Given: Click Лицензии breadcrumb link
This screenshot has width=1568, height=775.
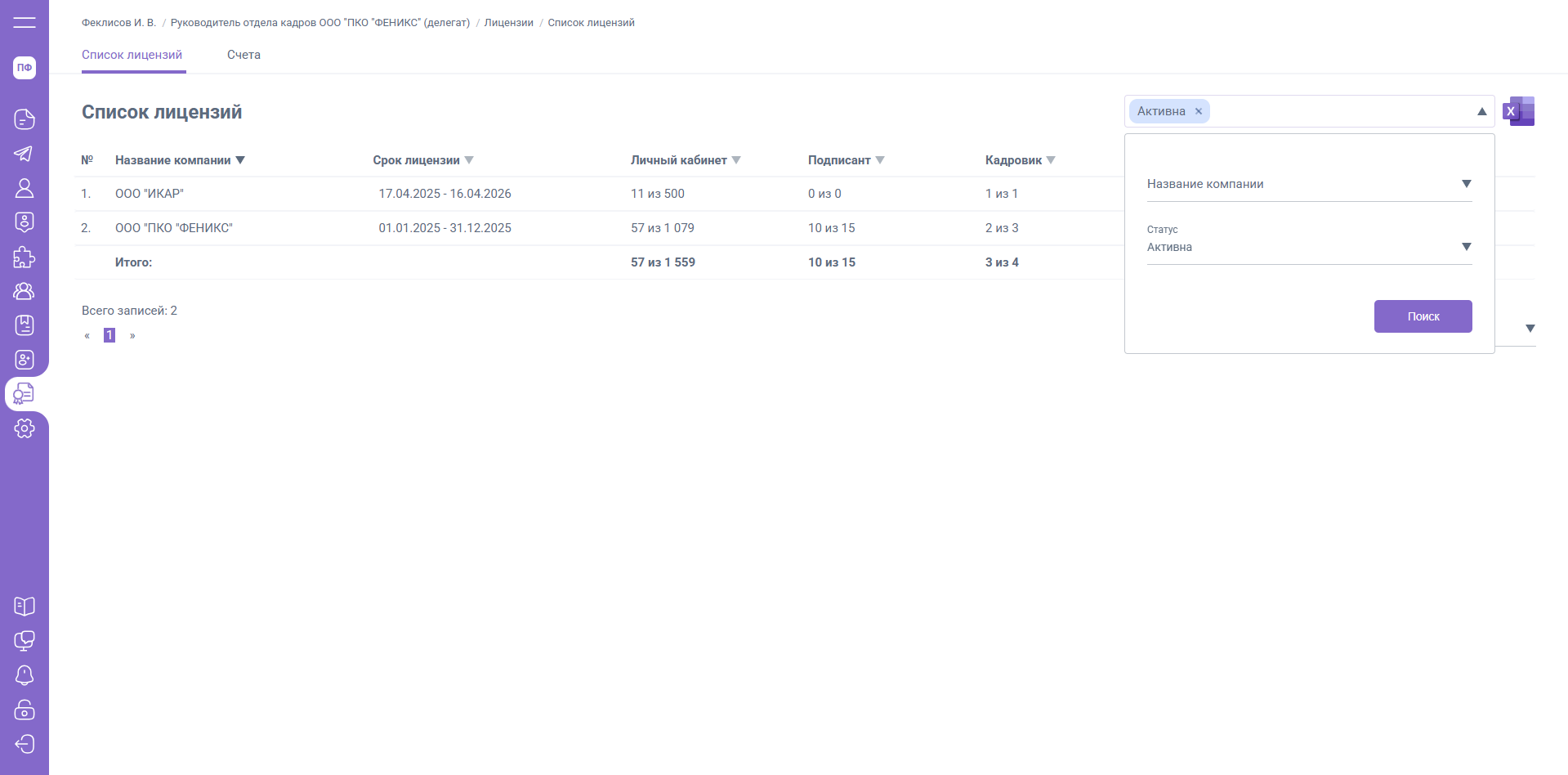Looking at the screenshot, I should 508,23.
